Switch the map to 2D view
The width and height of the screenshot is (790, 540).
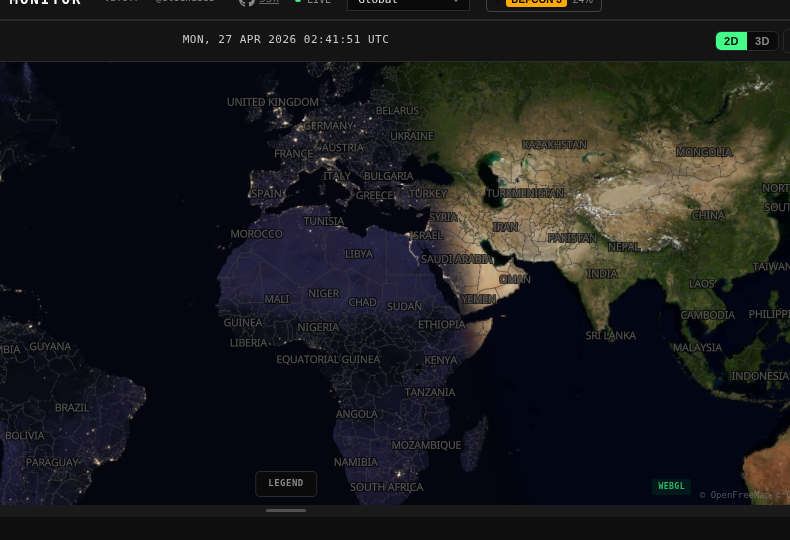coord(731,41)
